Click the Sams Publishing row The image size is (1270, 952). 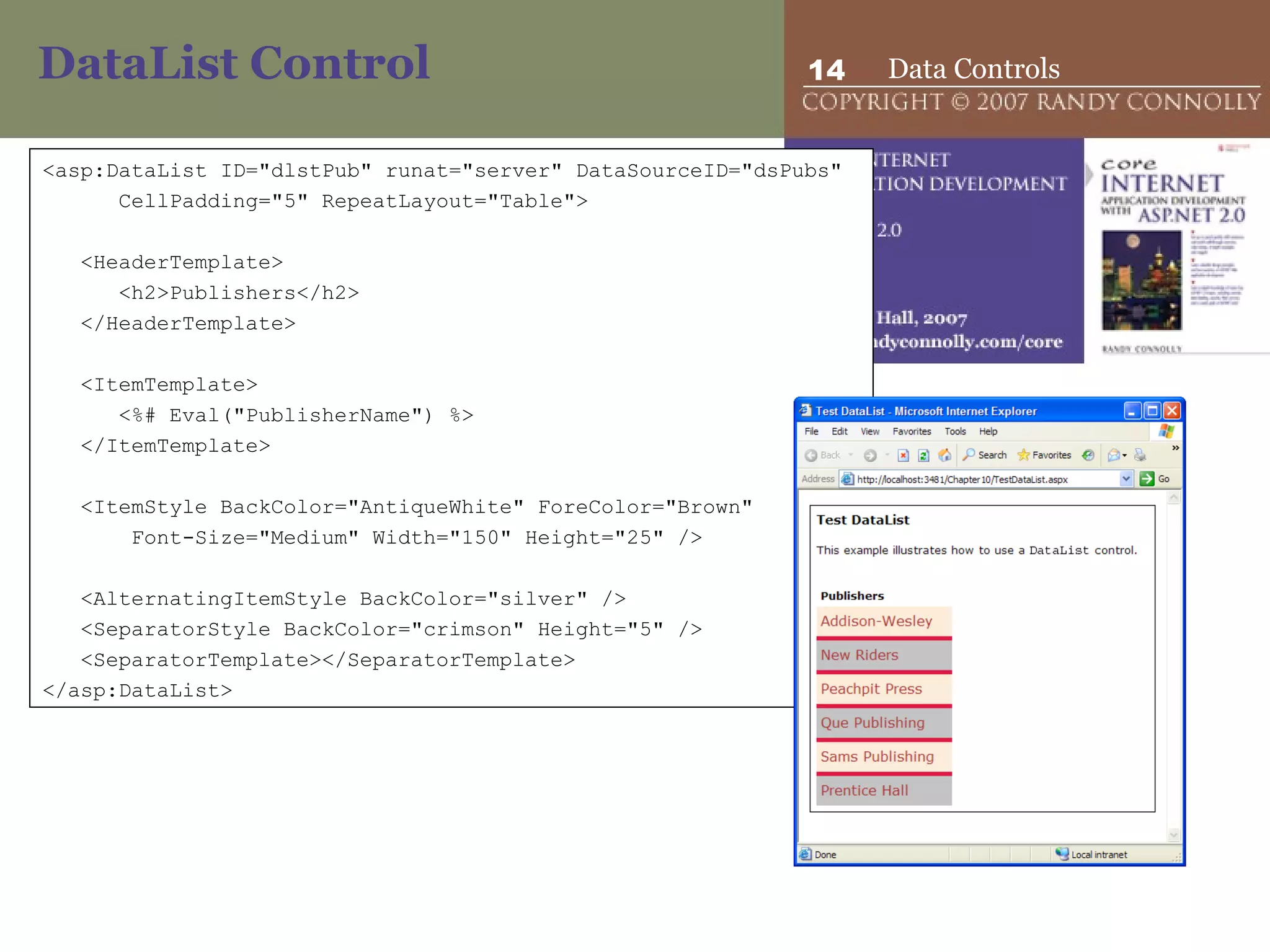tap(884, 757)
